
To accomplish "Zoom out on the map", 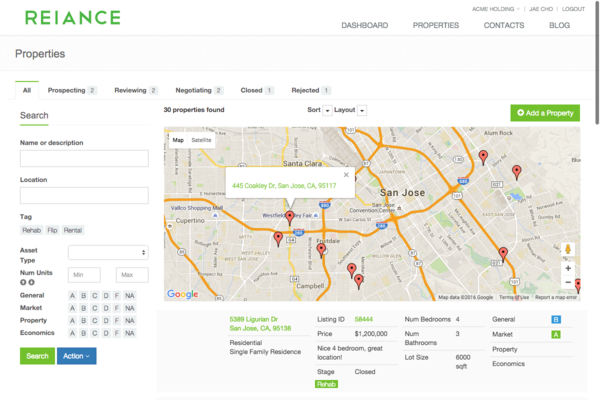I will point(568,282).
